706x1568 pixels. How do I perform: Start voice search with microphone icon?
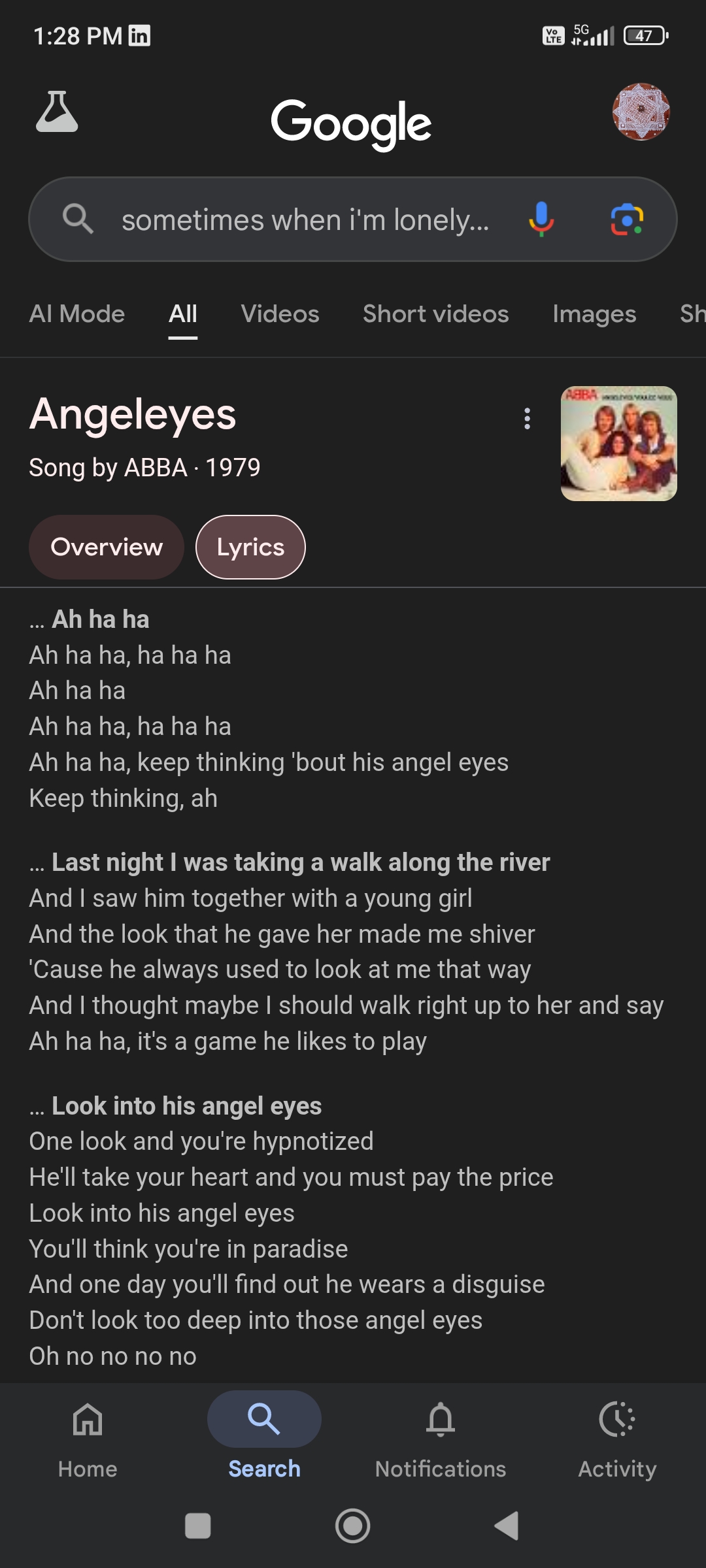tap(541, 220)
